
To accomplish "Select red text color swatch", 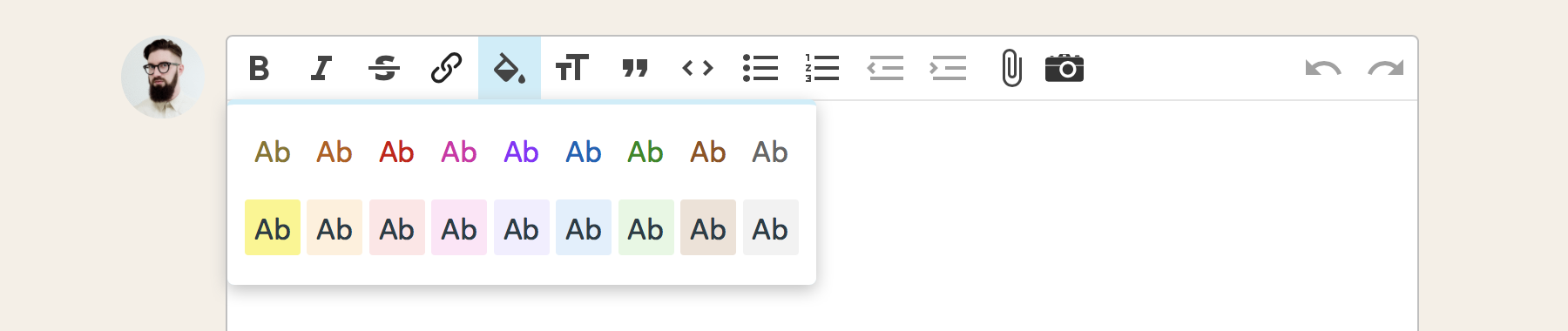I will click(396, 152).
